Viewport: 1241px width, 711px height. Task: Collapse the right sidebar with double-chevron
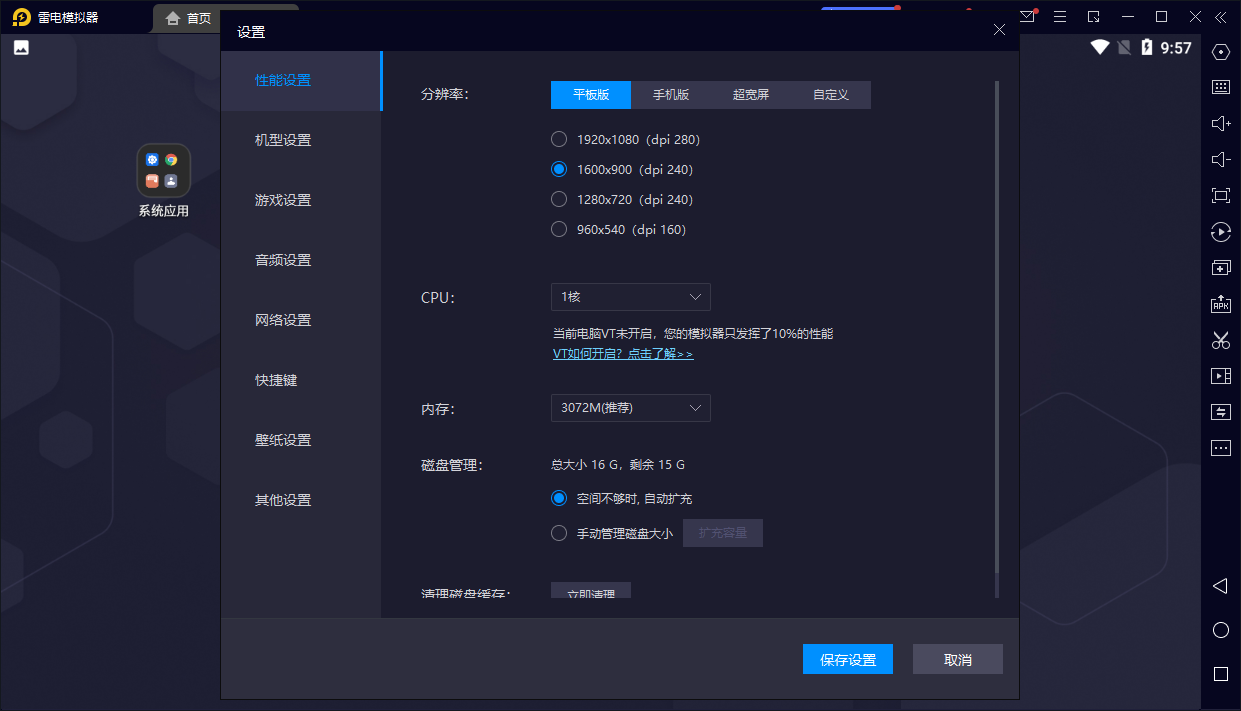click(1220, 17)
